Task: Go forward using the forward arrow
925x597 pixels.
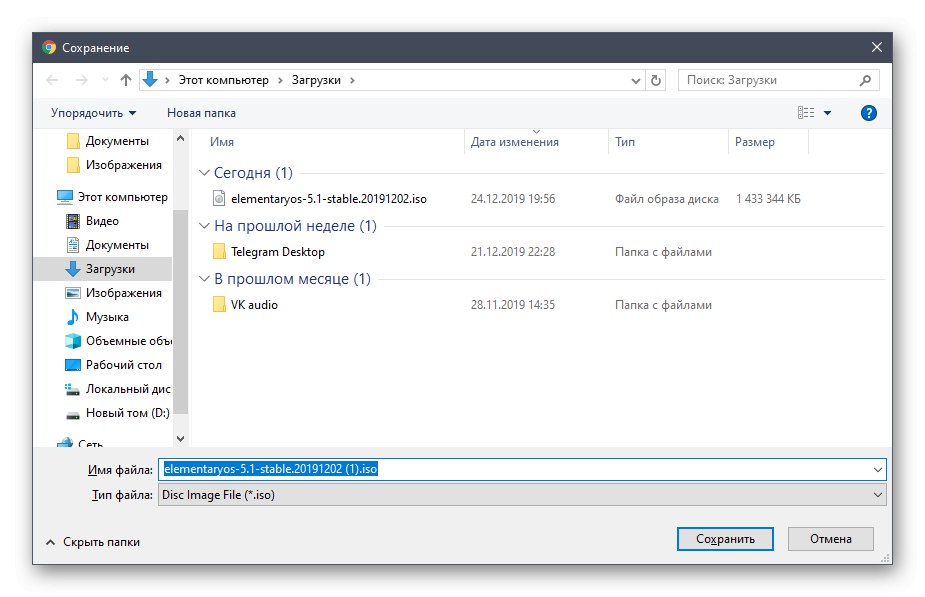Action: click(81, 80)
